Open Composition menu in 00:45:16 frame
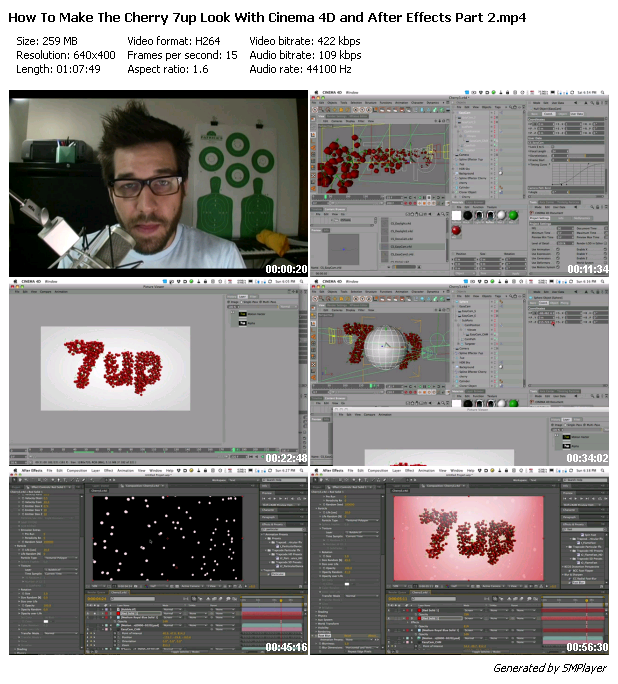This screenshot has height=684, width=618. pos(77,471)
